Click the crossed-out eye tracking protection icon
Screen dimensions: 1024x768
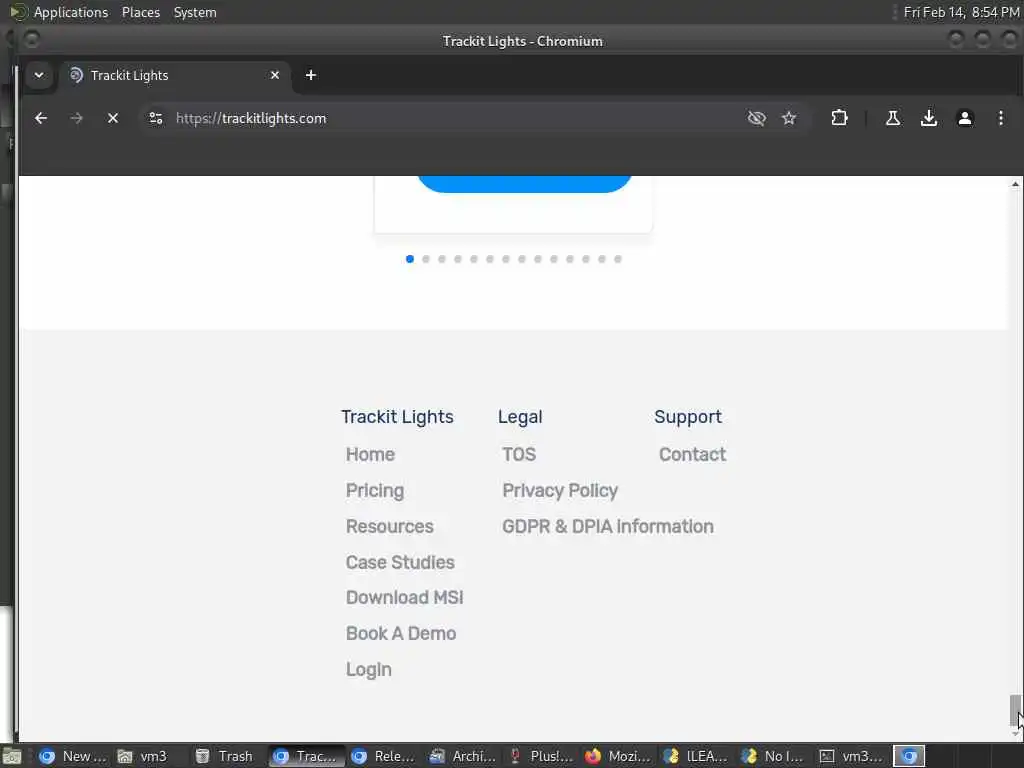click(756, 118)
